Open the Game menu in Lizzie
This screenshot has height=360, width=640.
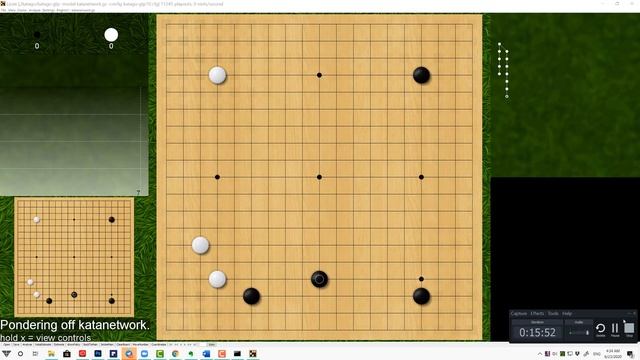coord(22,10)
